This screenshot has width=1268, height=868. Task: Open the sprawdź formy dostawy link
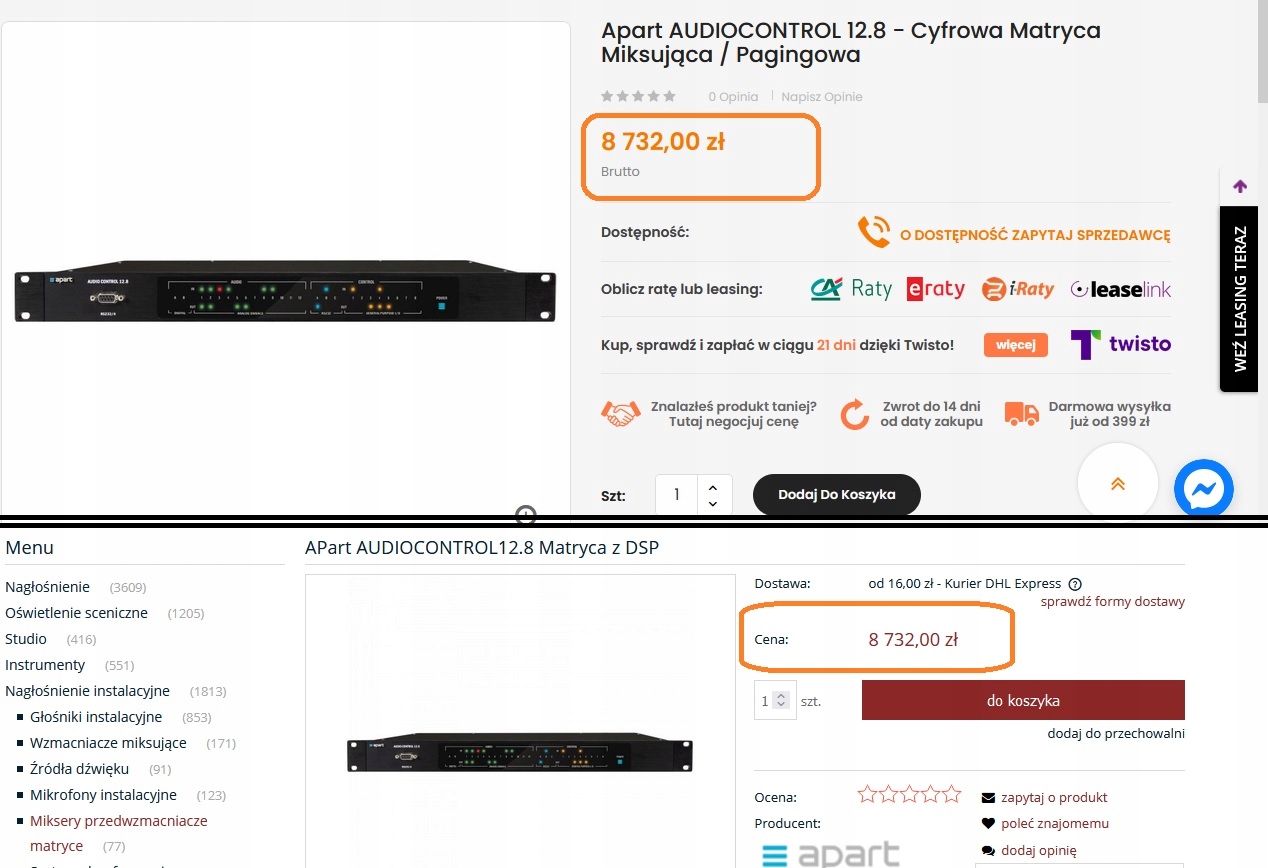[x=1112, y=602]
